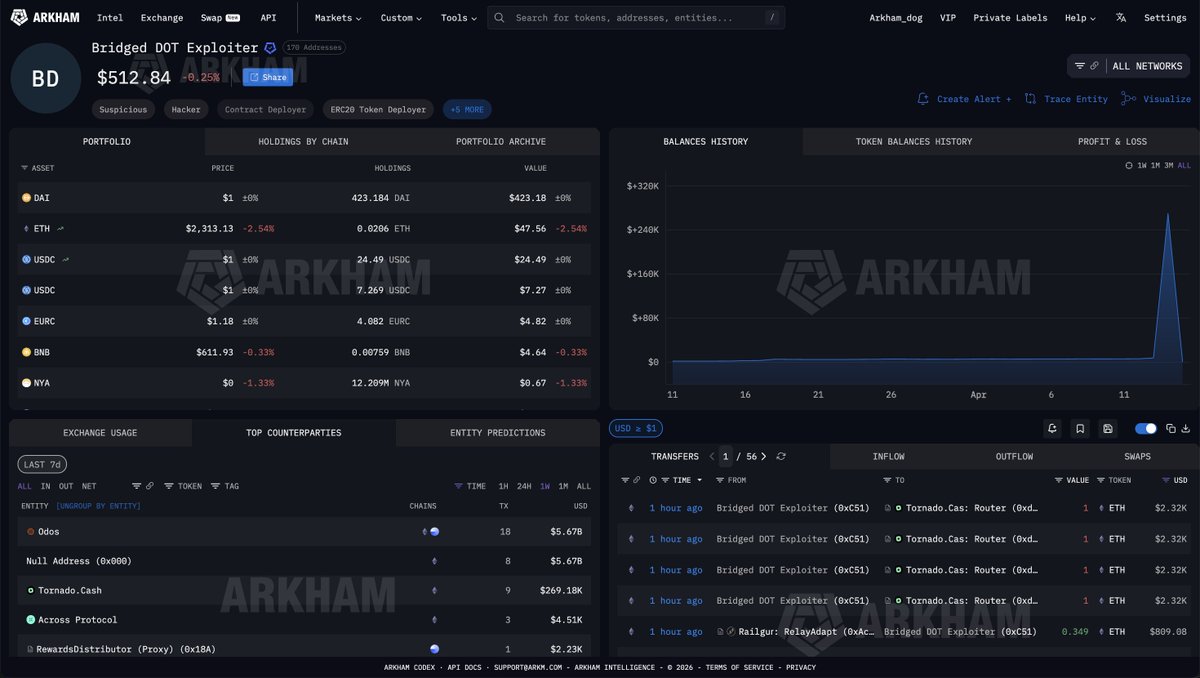The image size is (1200, 678).
Task: Click the clock icon in TIME column header
Action: 652,480
